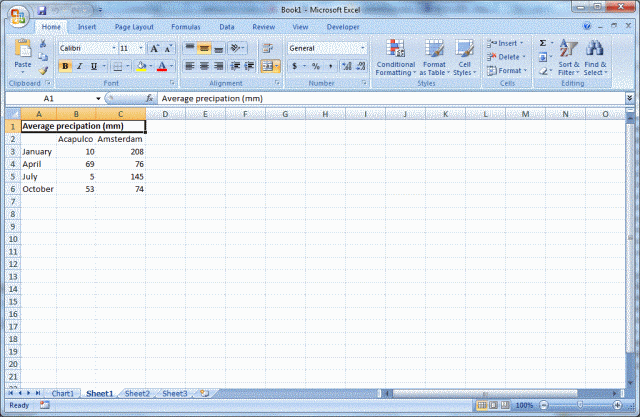
Task: Open the Fill options icon
Action: [543, 57]
